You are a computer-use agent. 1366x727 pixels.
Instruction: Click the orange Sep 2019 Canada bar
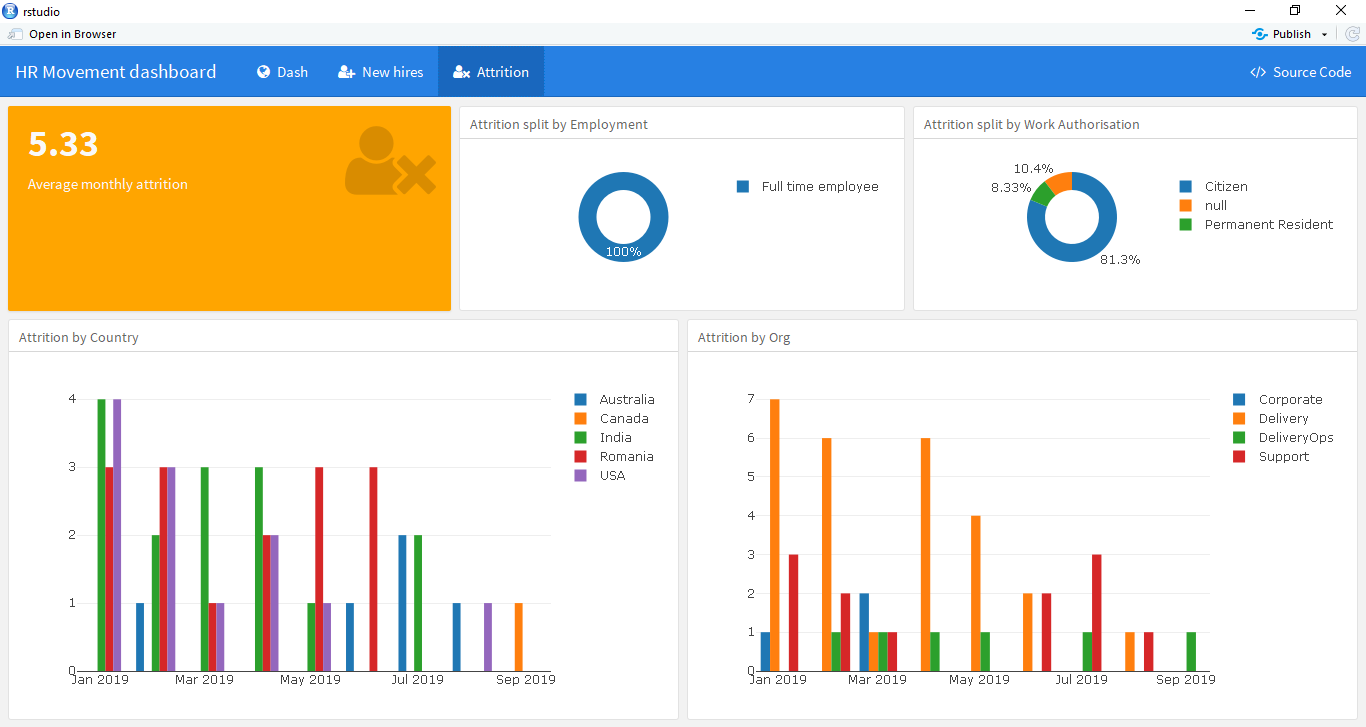[519, 637]
